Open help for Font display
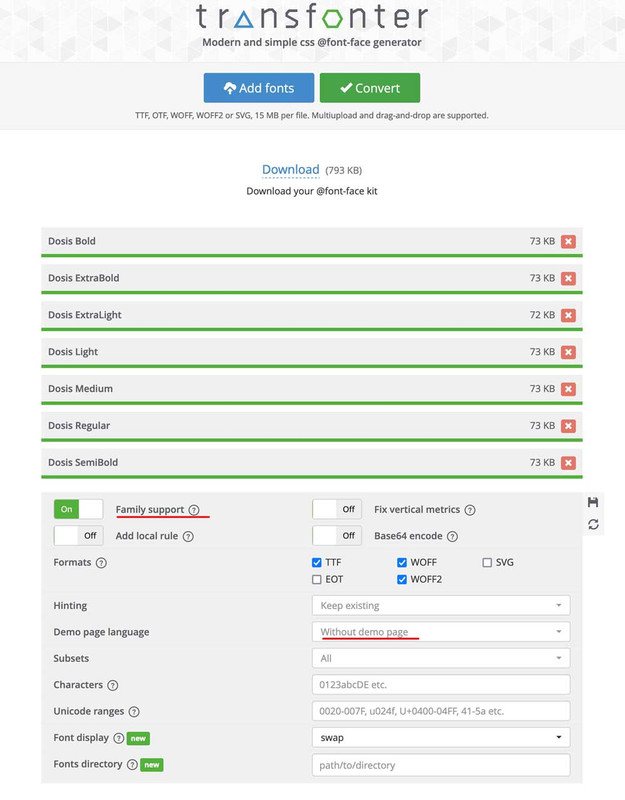Image resolution: width=625 pixels, height=800 pixels. point(118,738)
